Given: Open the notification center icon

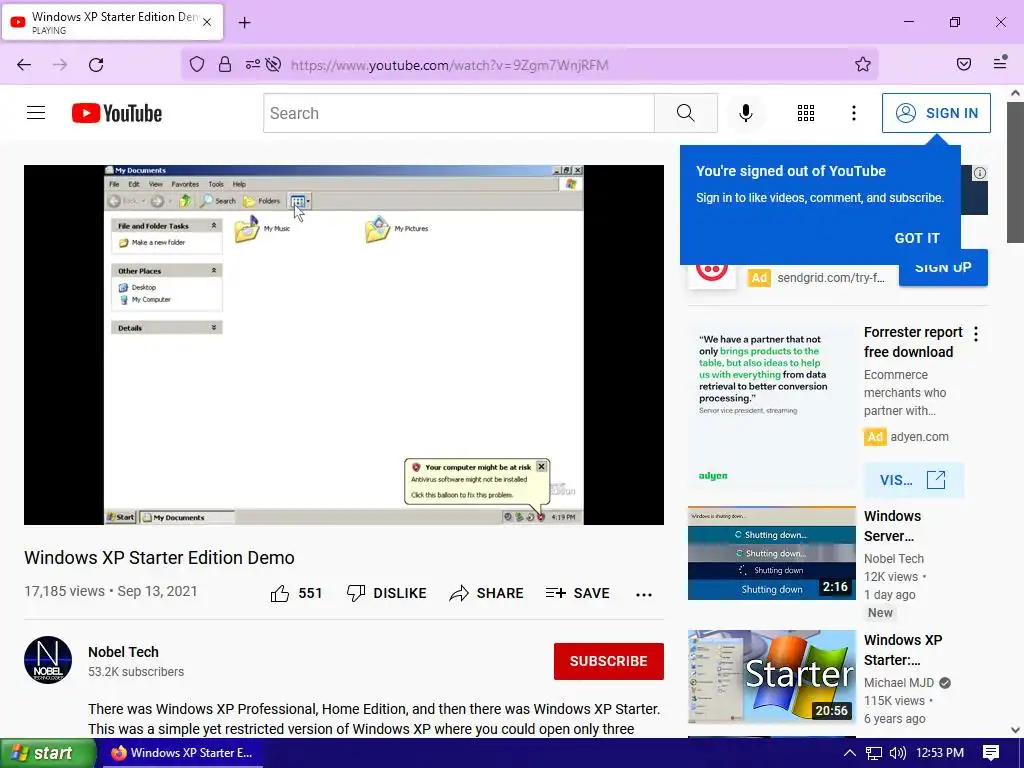Looking at the screenshot, I should 991,753.
